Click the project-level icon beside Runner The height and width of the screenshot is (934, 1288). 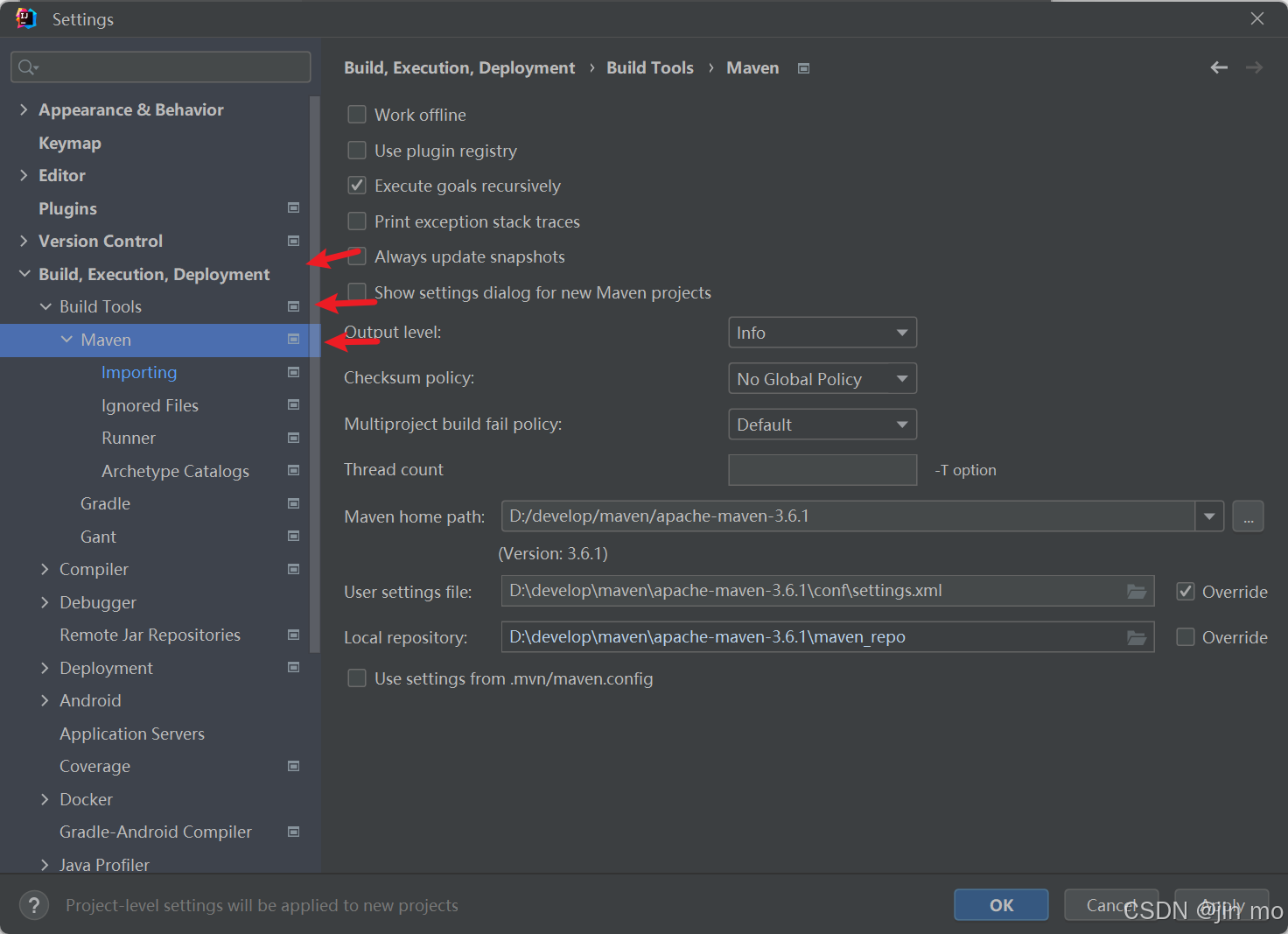(294, 438)
